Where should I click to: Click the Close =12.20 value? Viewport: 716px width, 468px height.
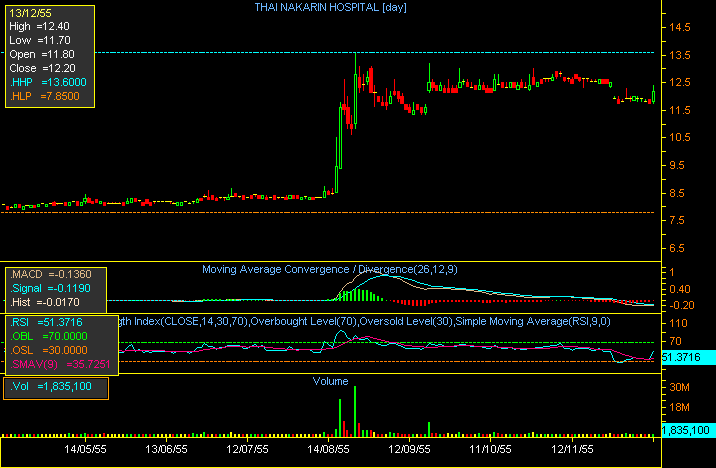pos(42,68)
